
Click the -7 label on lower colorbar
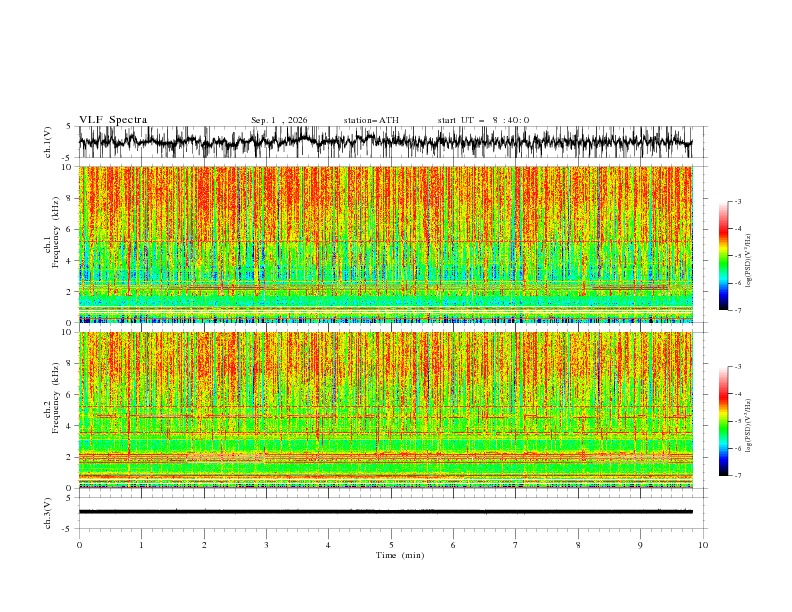(738, 475)
